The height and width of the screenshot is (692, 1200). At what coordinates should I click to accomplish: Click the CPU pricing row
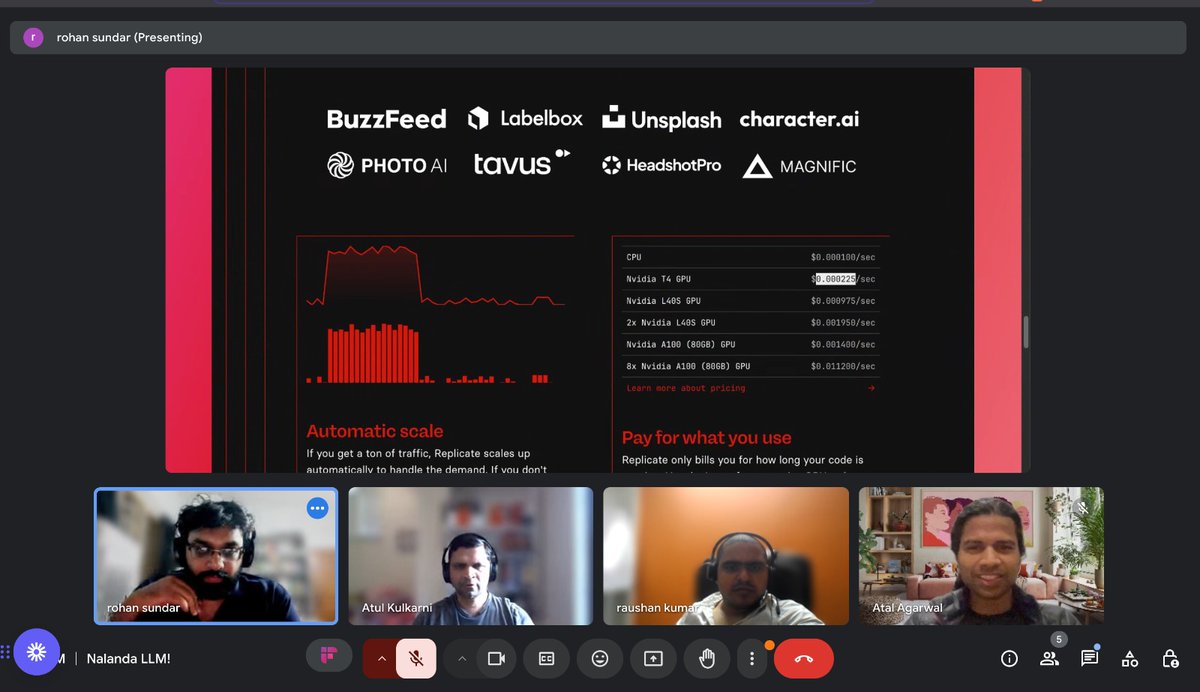(x=751, y=257)
